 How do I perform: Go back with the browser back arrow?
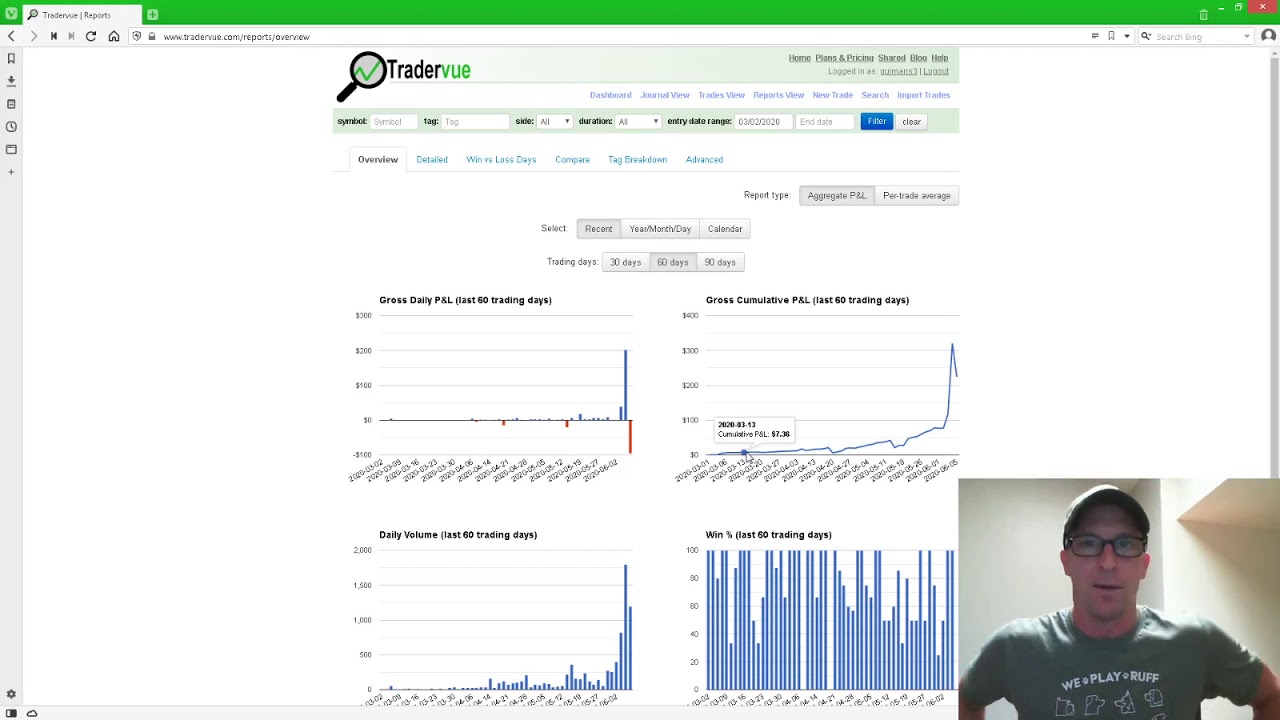11,36
